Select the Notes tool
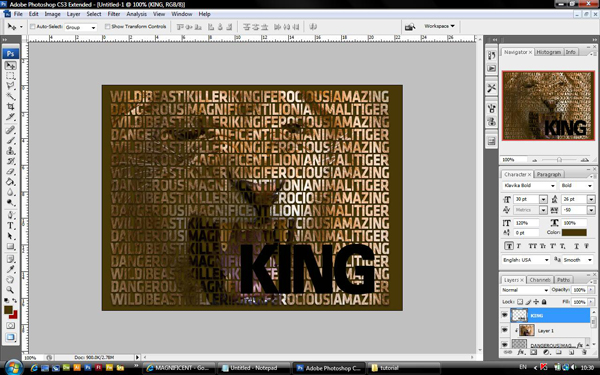The height and width of the screenshot is (375, 600). tap(10, 259)
